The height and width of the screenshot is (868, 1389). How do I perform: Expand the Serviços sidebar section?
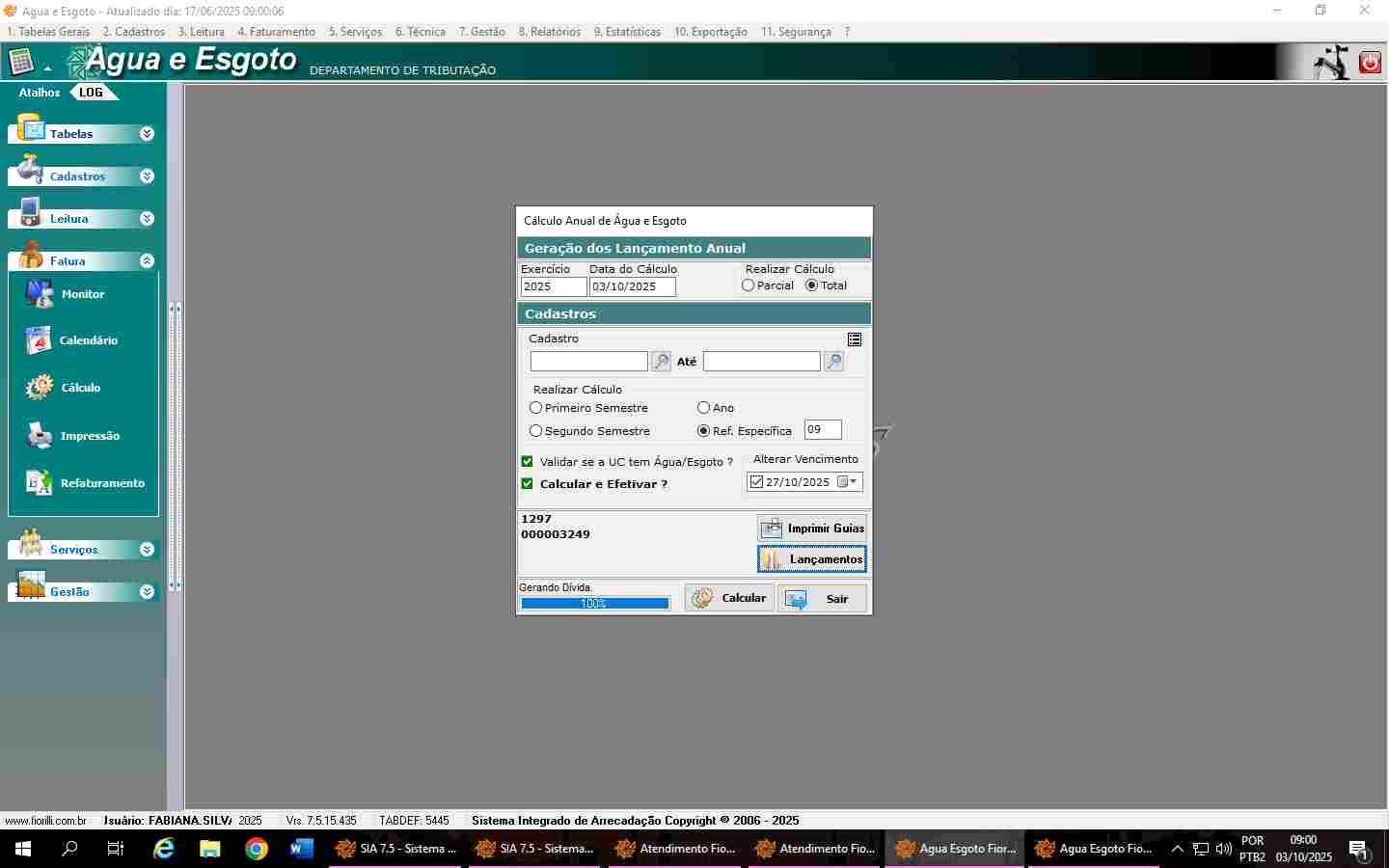147,550
